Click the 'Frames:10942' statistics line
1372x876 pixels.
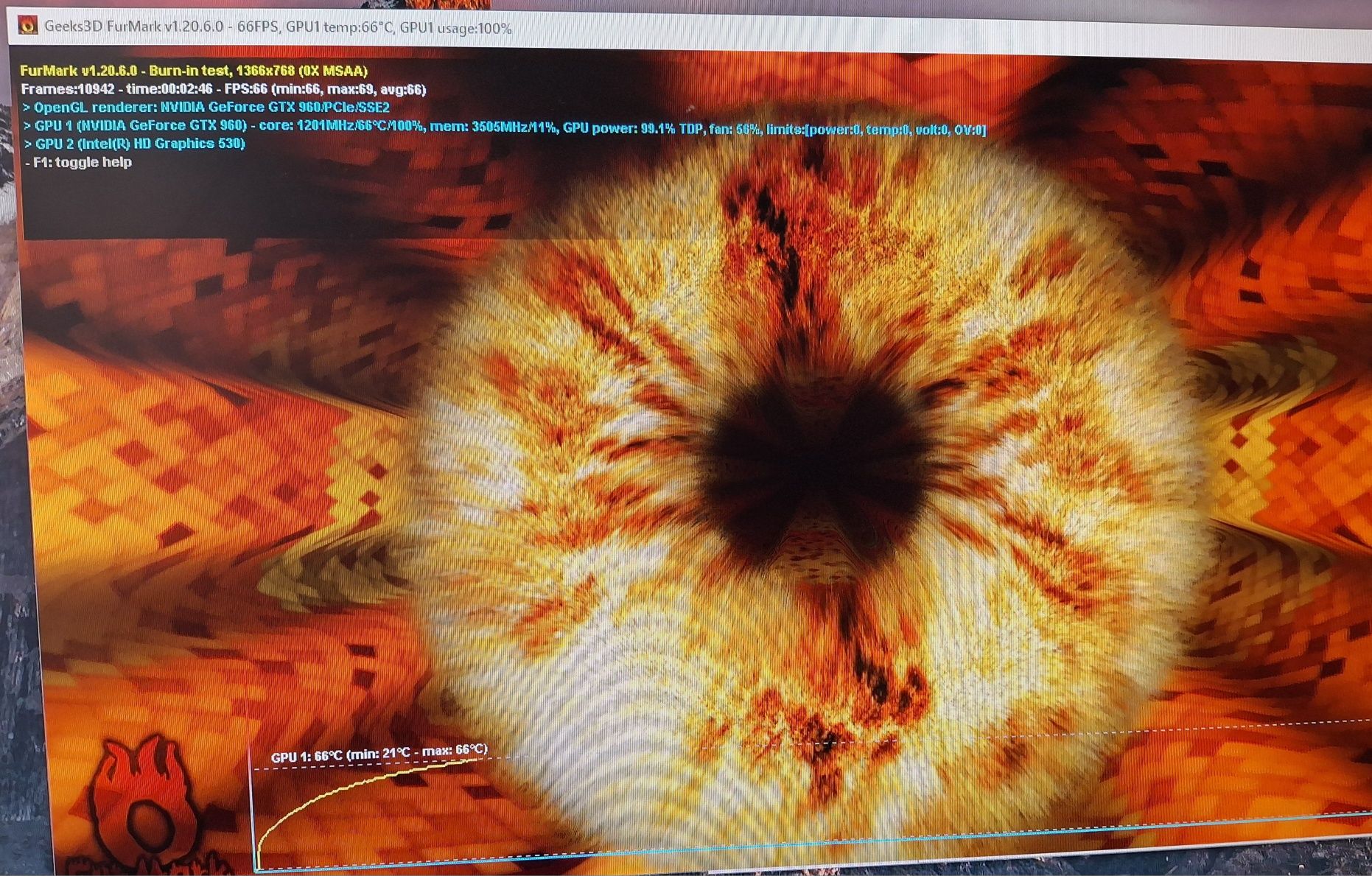(x=223, y=89)
